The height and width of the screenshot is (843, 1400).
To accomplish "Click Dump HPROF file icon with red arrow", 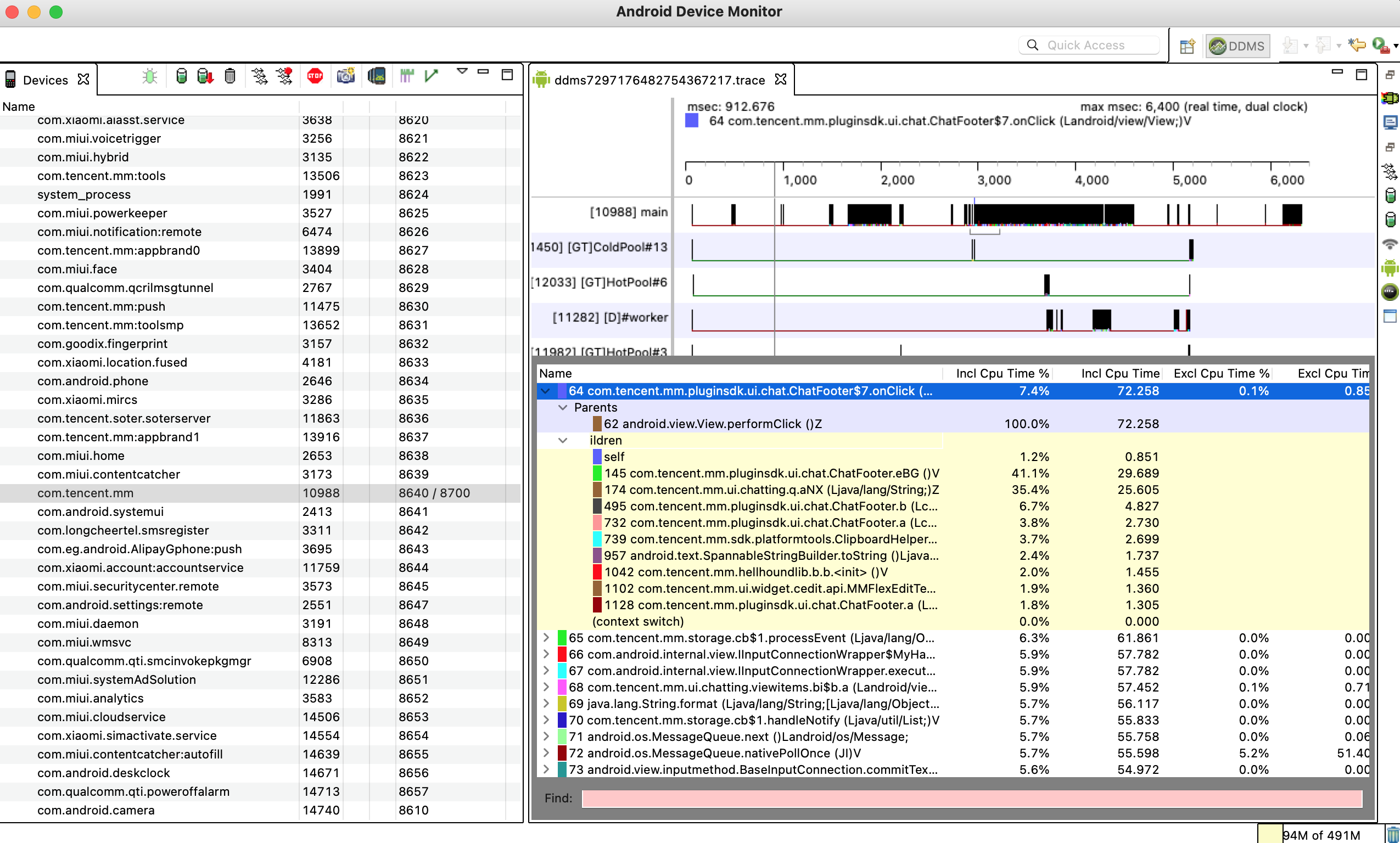I will 205,76.
